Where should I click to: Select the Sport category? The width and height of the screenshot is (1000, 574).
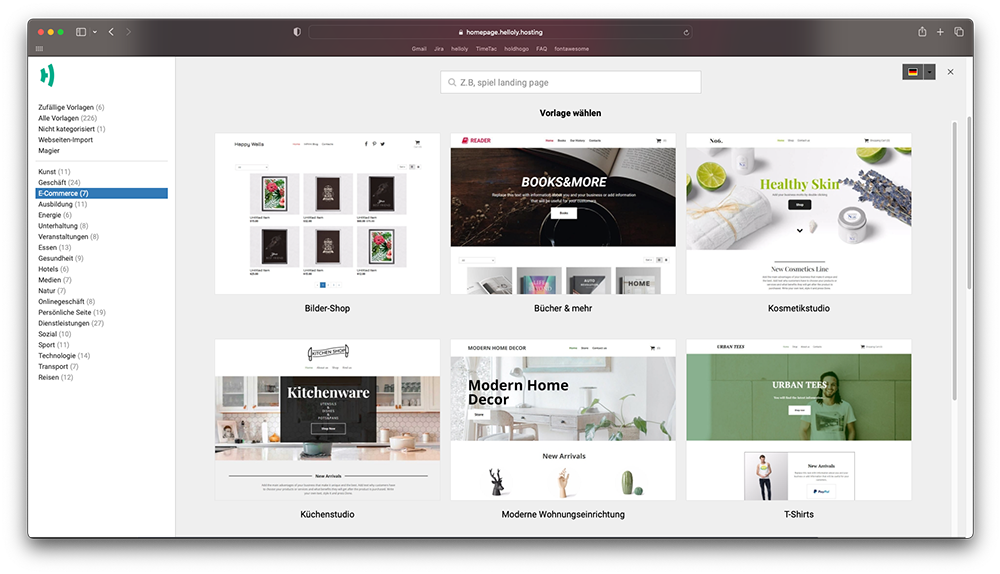click(x=54, y=345)
